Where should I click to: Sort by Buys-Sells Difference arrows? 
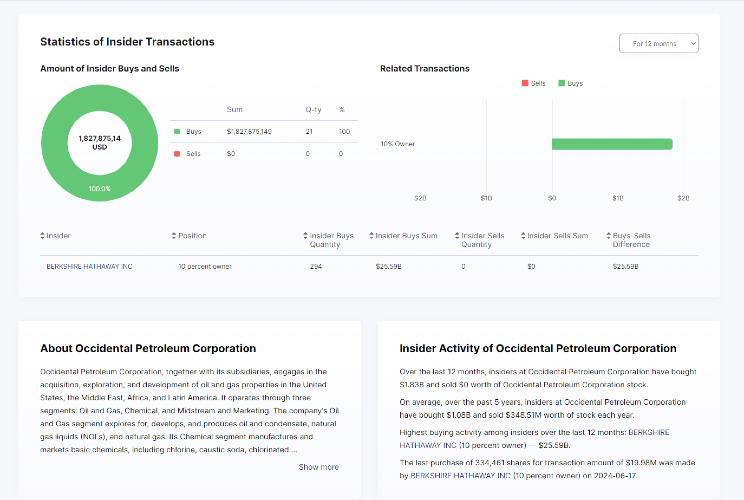pos(608,236)
